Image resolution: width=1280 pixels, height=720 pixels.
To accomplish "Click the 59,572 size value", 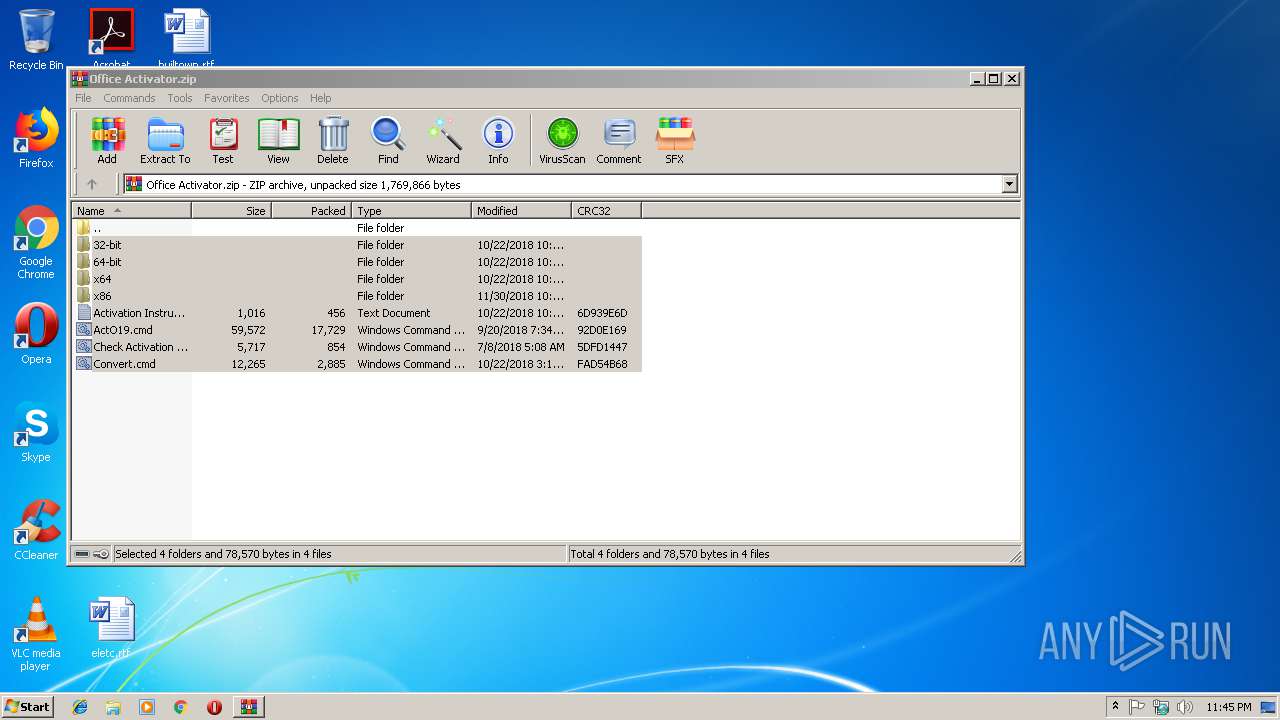I will pyautogui.click(x=248, y=330).
